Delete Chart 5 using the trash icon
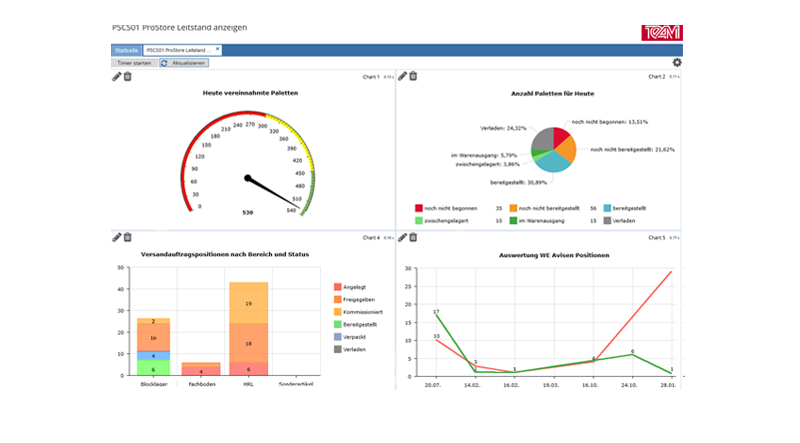 coord(413,237)
